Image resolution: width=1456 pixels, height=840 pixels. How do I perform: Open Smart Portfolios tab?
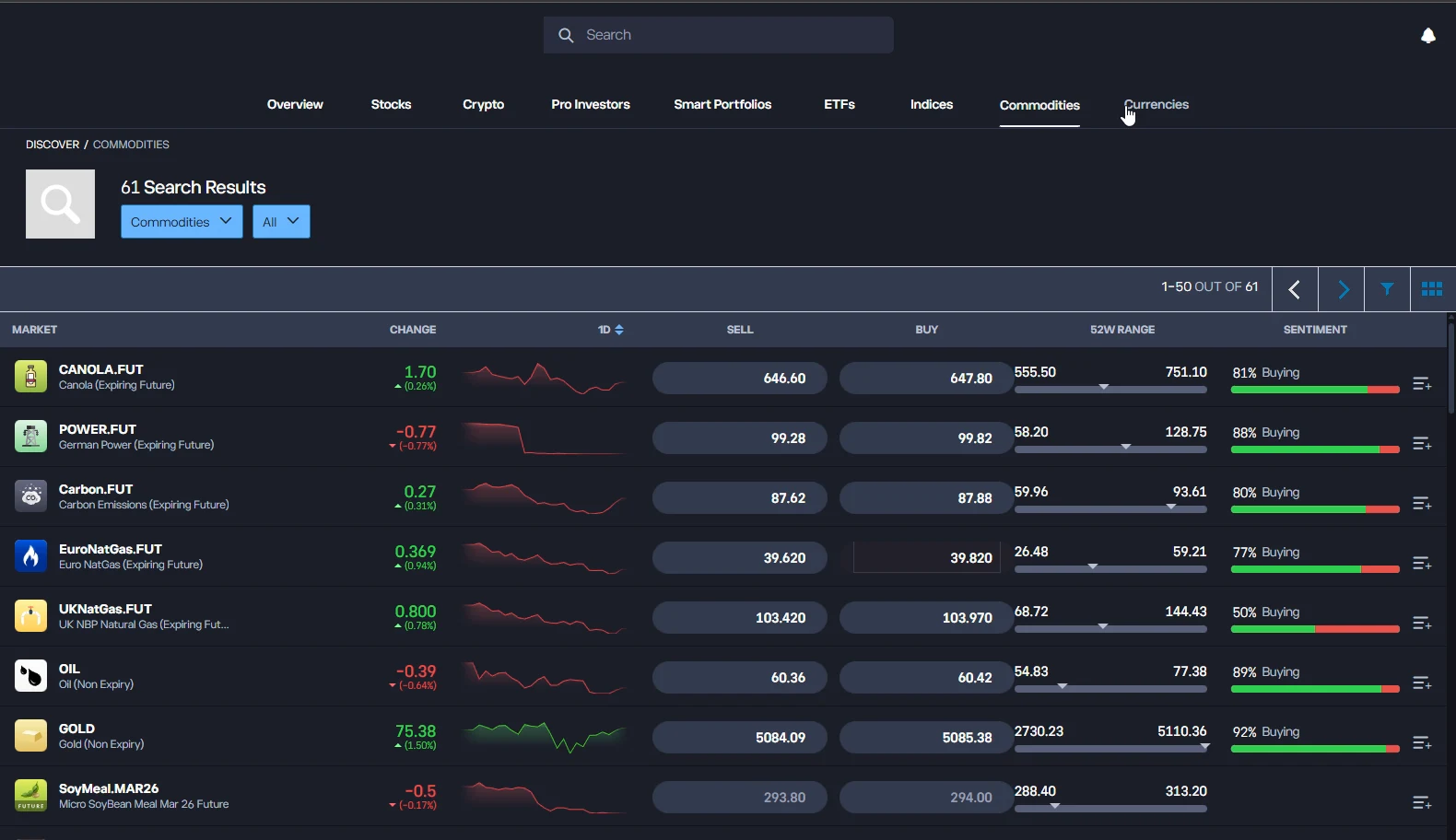coord(722,104)
